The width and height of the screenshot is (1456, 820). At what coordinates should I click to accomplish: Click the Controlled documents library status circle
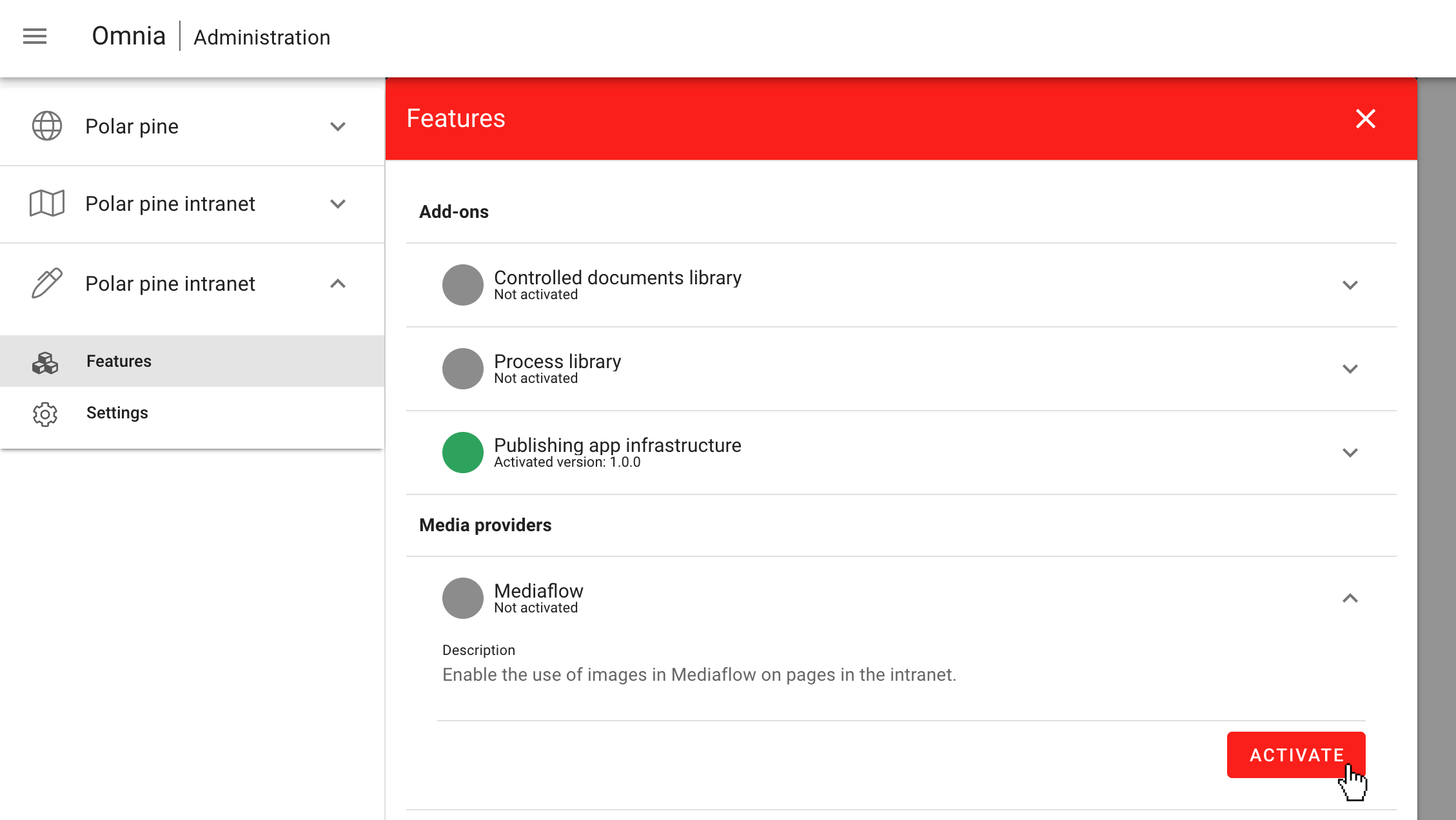(x=463, y=285)
